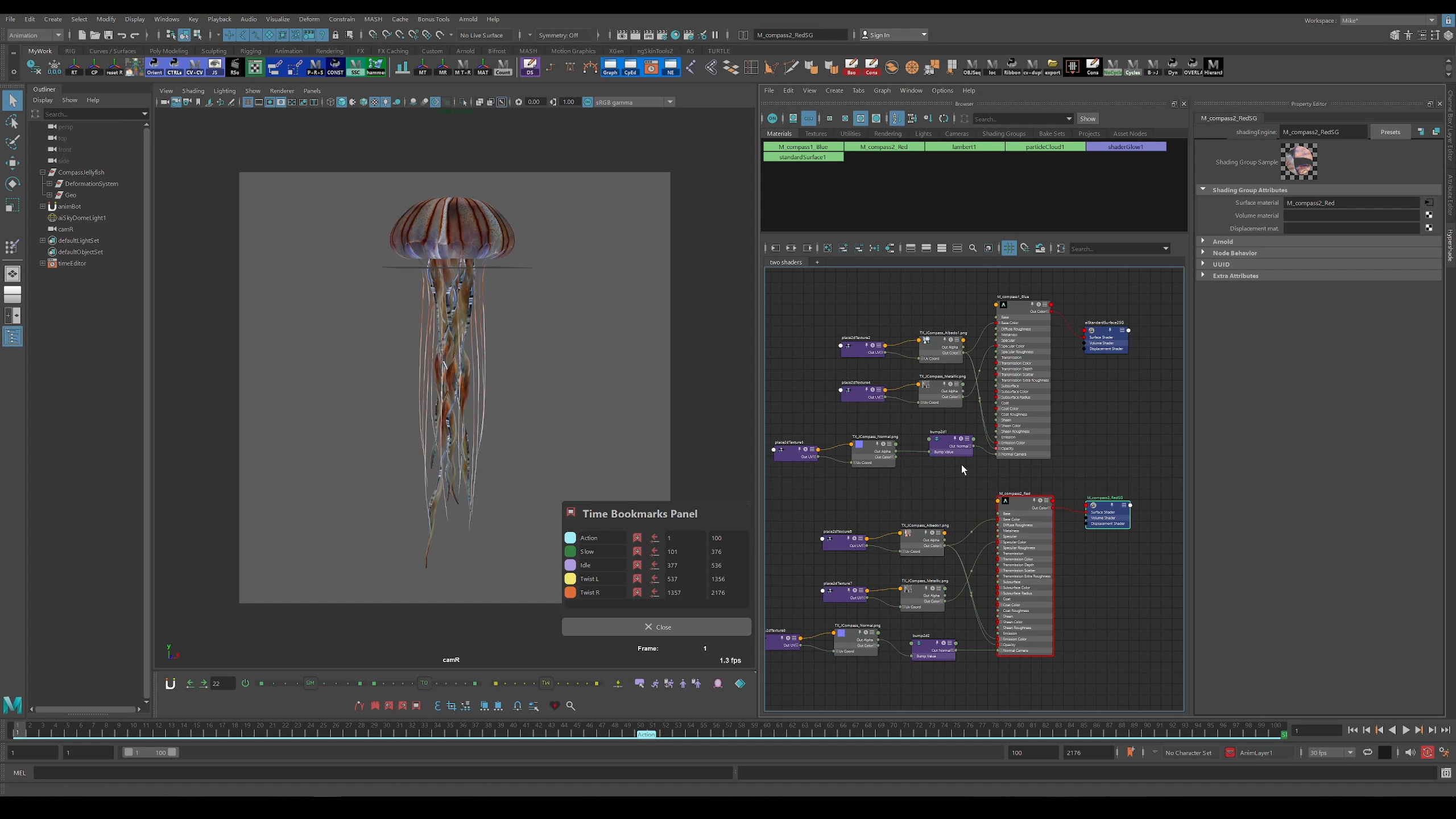Click the Graph shelf button
This screenshot has width=1456, height=819.
coord(610,67)
